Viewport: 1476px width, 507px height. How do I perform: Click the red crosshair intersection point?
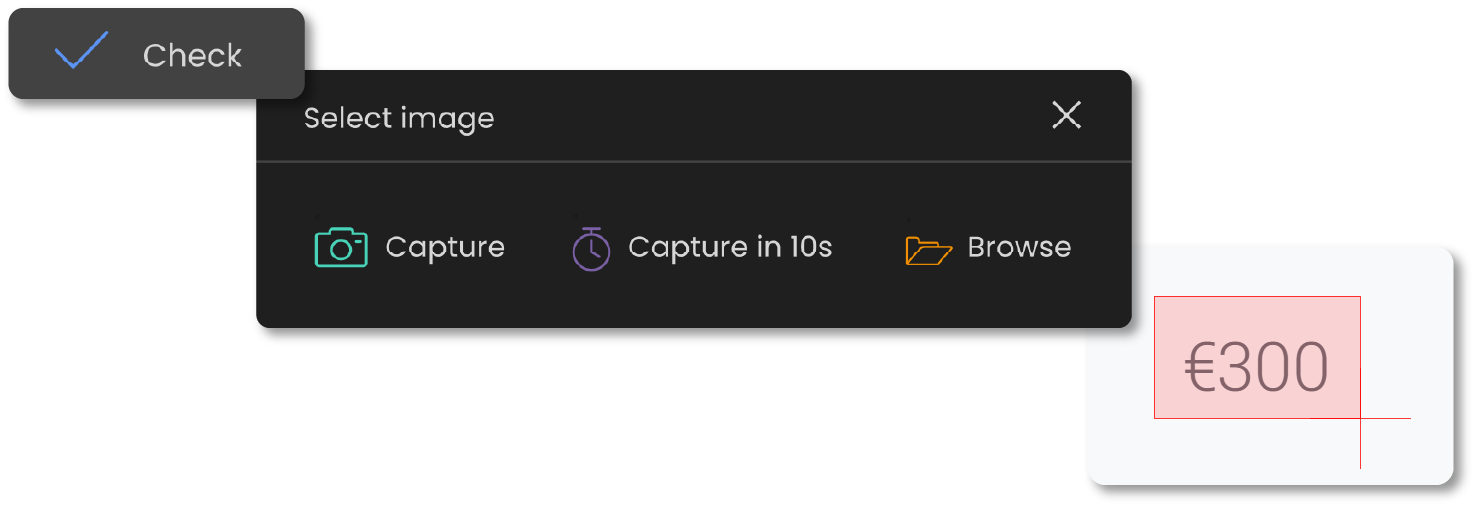coord(1360,418)
